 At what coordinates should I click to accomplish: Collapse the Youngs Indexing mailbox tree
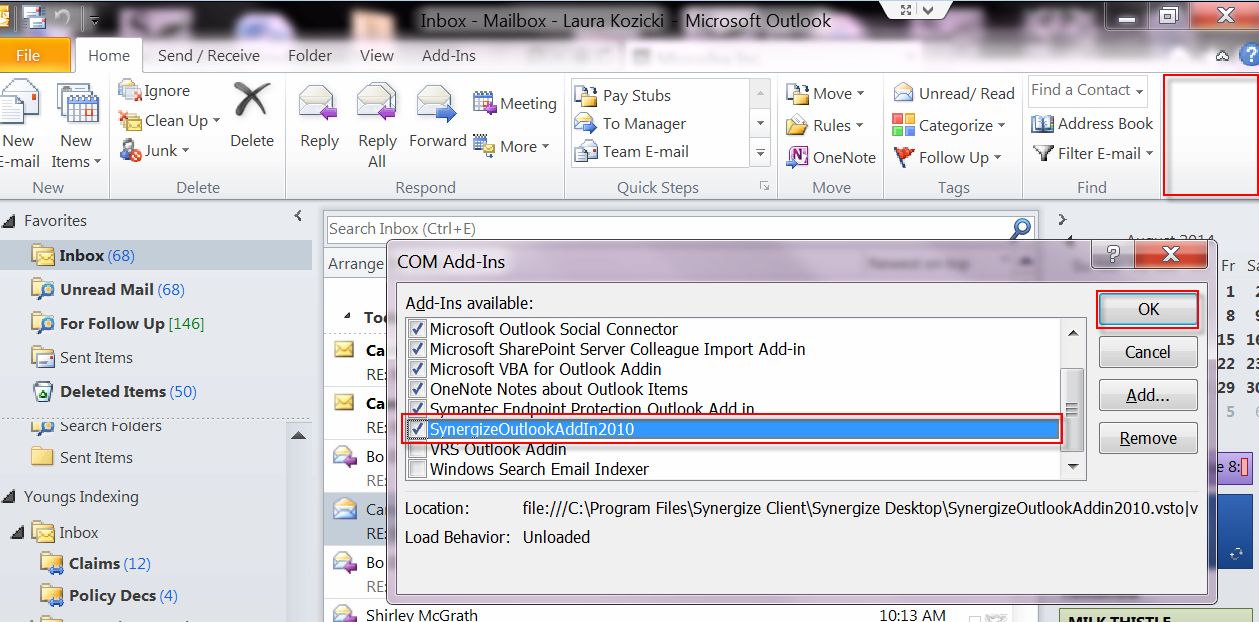pyautogui.click(x=8, y=497)
